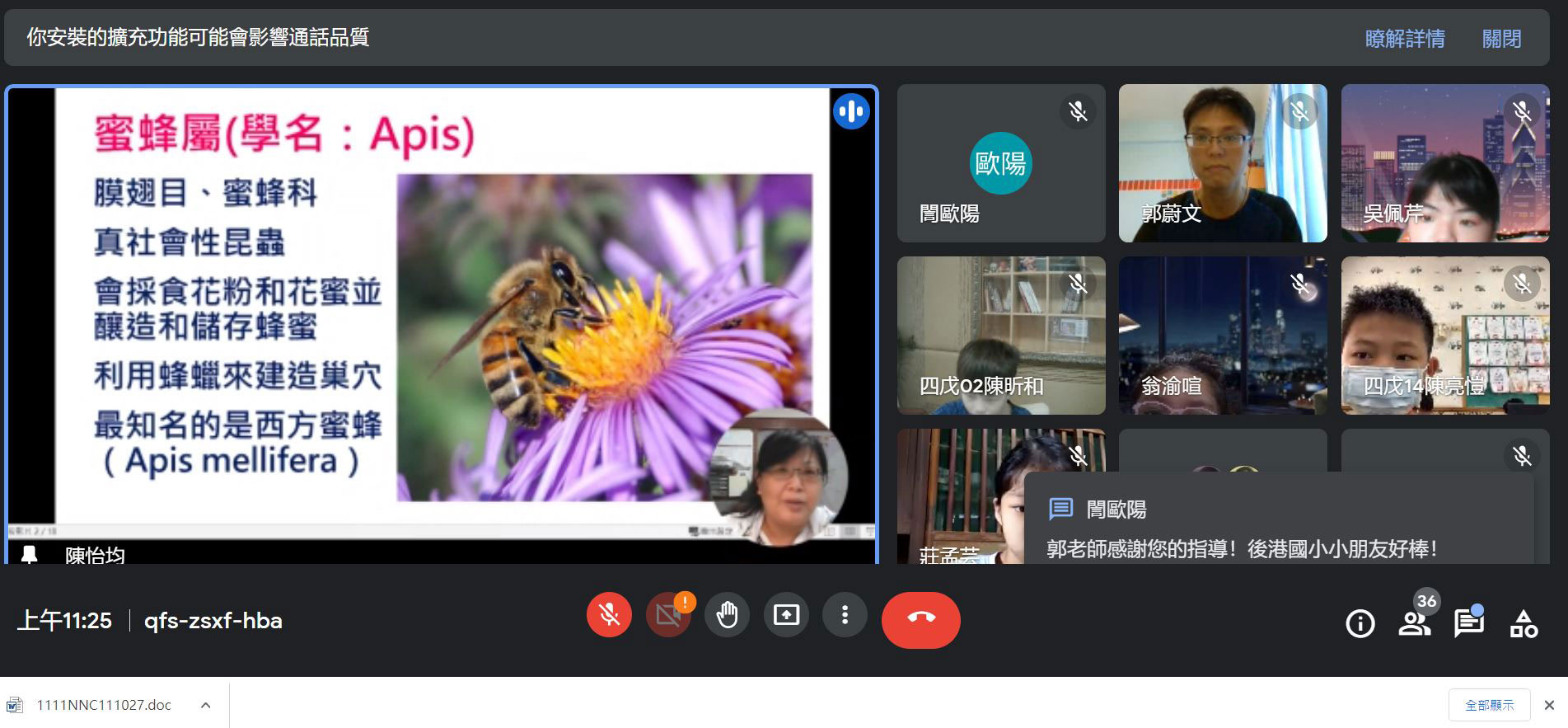Click the presenter's round webcam overlay

coord(779,477)
